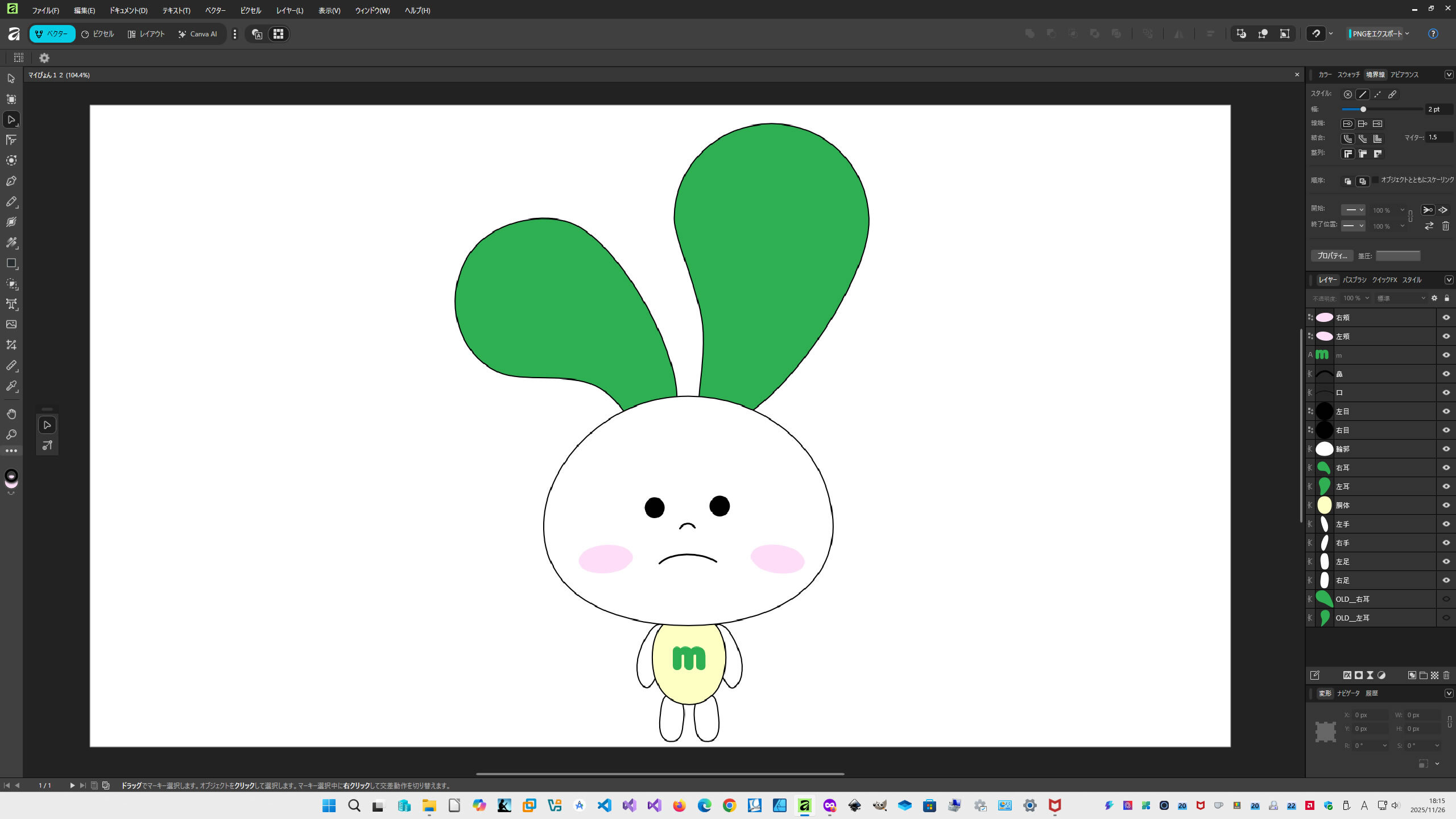Viewport: 1456px width, 819px height.
Task: Select the Pencil tool
Action: 11,202
